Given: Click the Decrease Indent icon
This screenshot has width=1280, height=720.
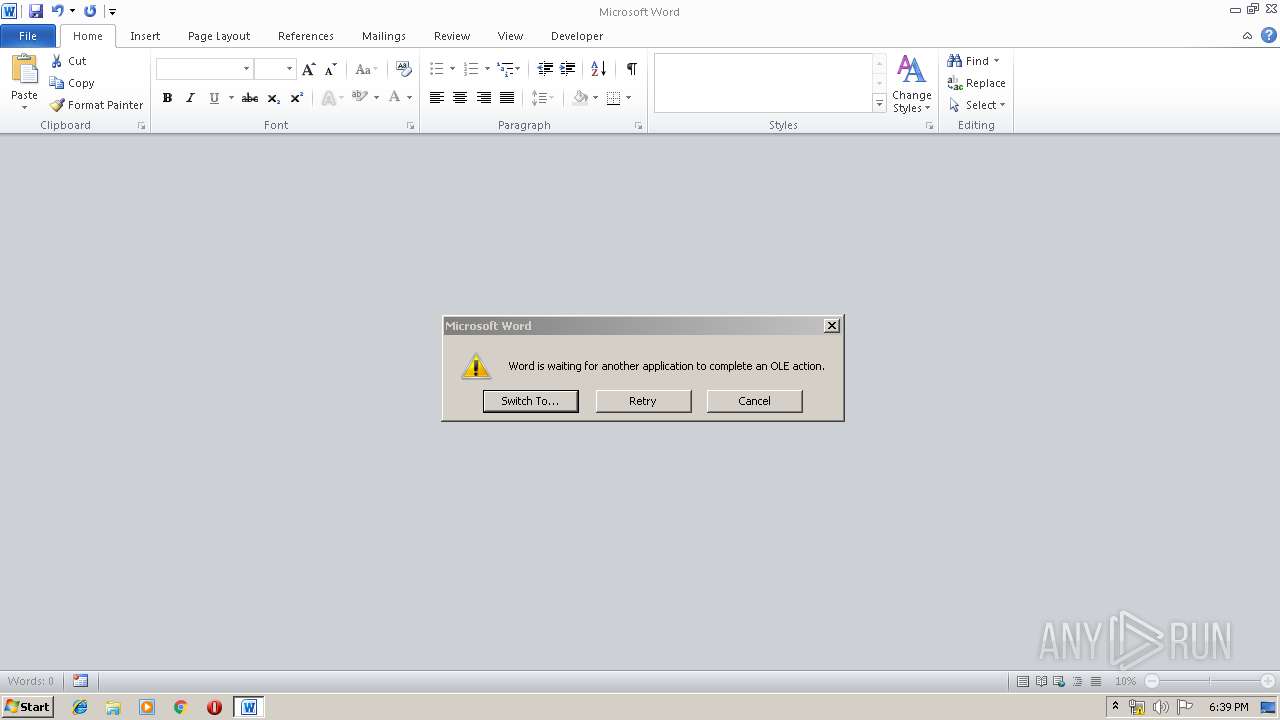Looking at the screenshot, I should tap(545, 69).
